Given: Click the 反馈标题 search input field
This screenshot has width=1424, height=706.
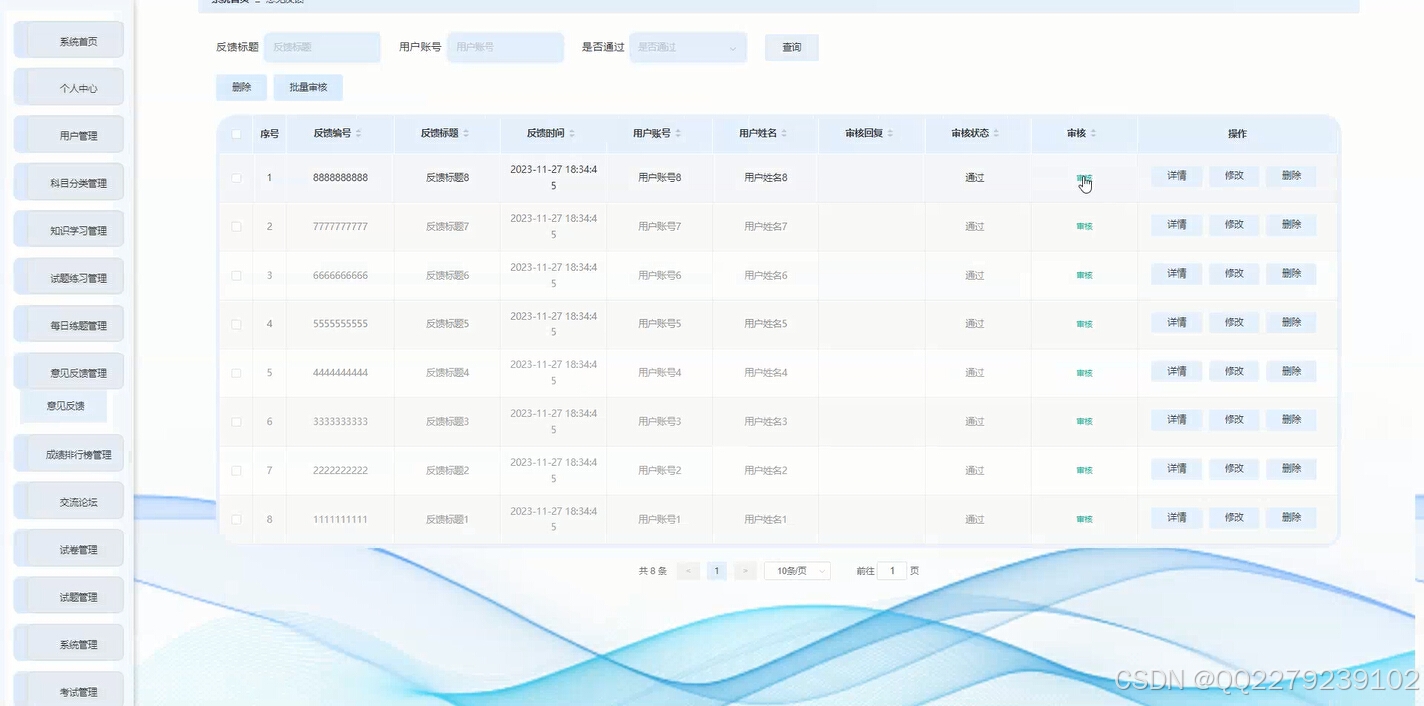Looking at the screenshot, I should coord(321,47).
